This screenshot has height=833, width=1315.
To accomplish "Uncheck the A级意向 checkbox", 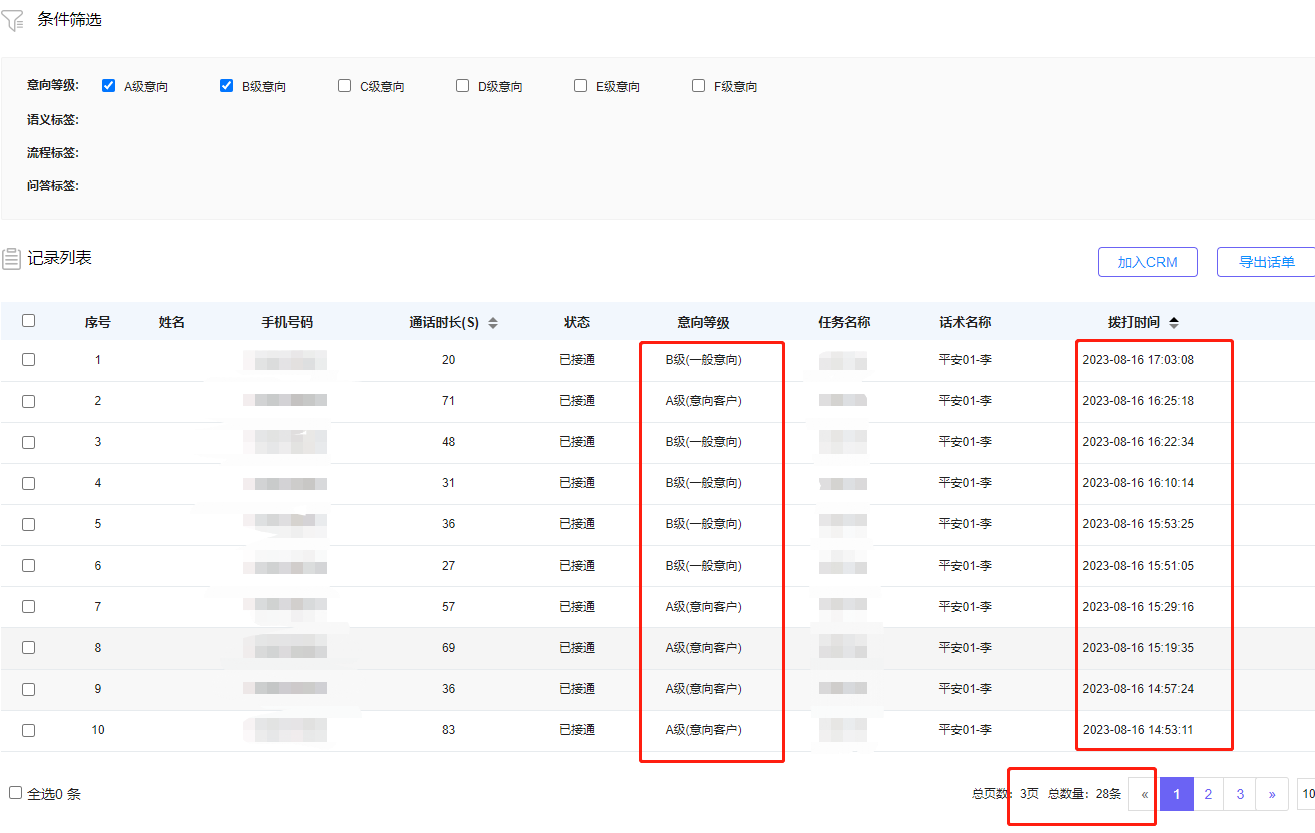I will pyautogui.click(x=109, y=86).
